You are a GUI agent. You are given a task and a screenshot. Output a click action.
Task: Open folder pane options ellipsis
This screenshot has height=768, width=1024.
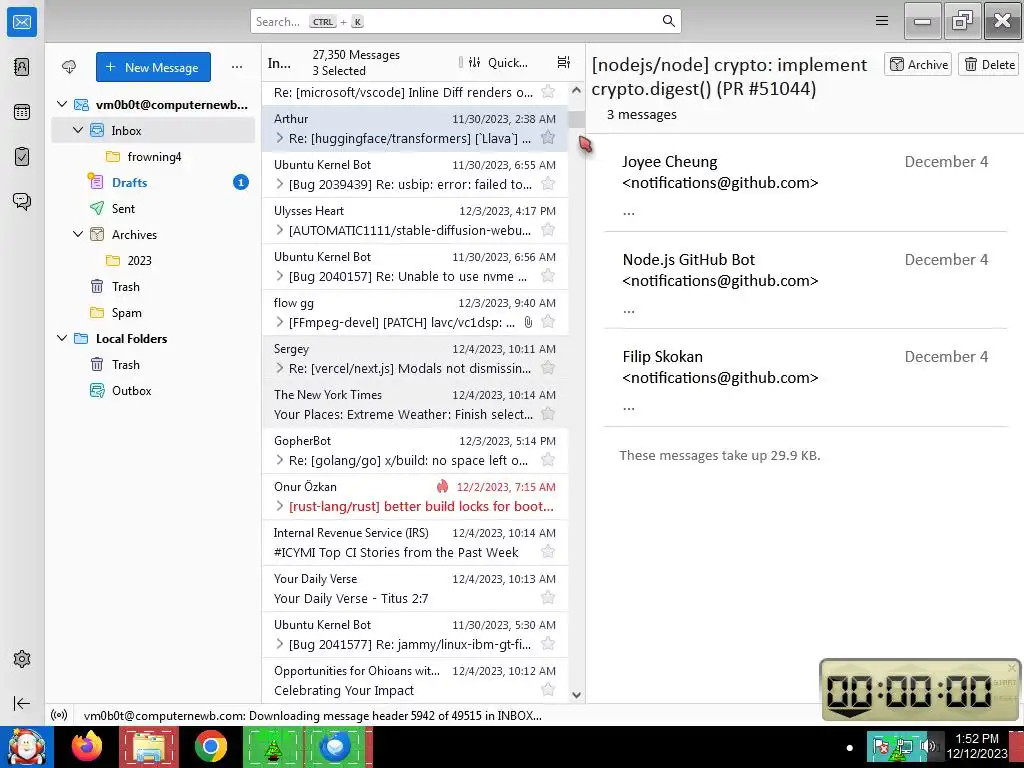coord(236,67)
